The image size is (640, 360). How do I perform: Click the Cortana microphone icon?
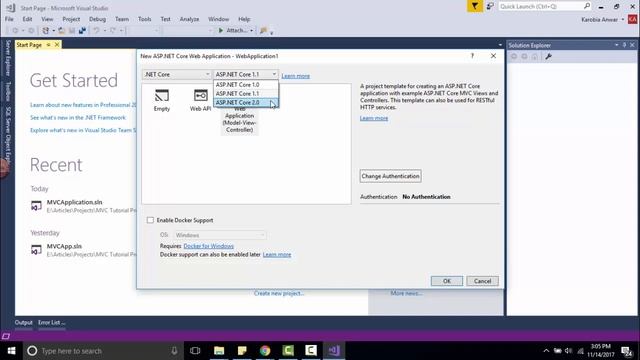[x=174, y=351]
